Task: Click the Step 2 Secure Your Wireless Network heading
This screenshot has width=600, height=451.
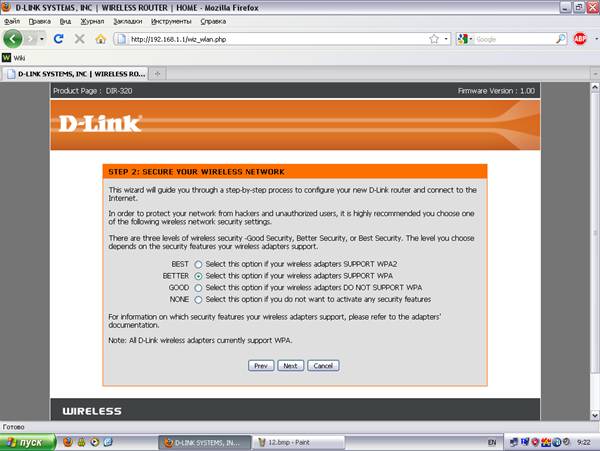Action: click(196, 172)
